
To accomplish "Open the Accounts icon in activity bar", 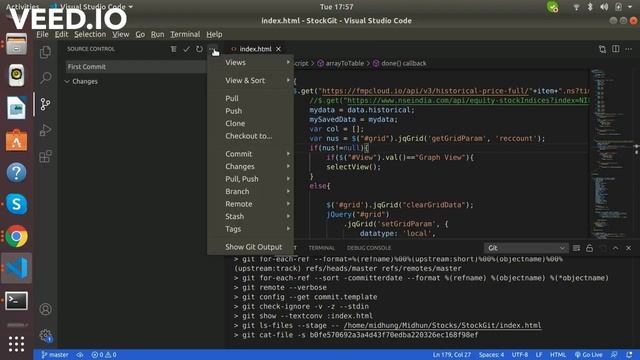I will tap(45, 309).
